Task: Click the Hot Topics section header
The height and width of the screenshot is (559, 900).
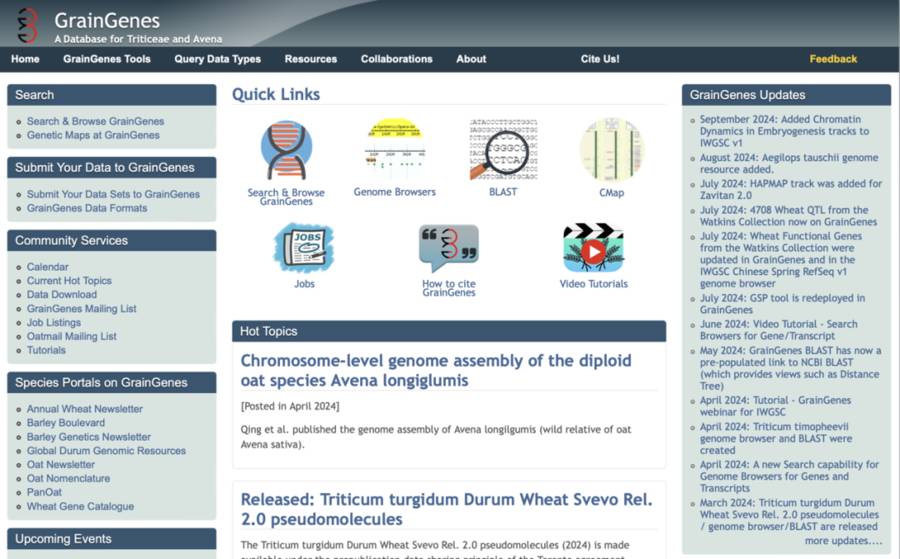Action: tap(449, 331)
